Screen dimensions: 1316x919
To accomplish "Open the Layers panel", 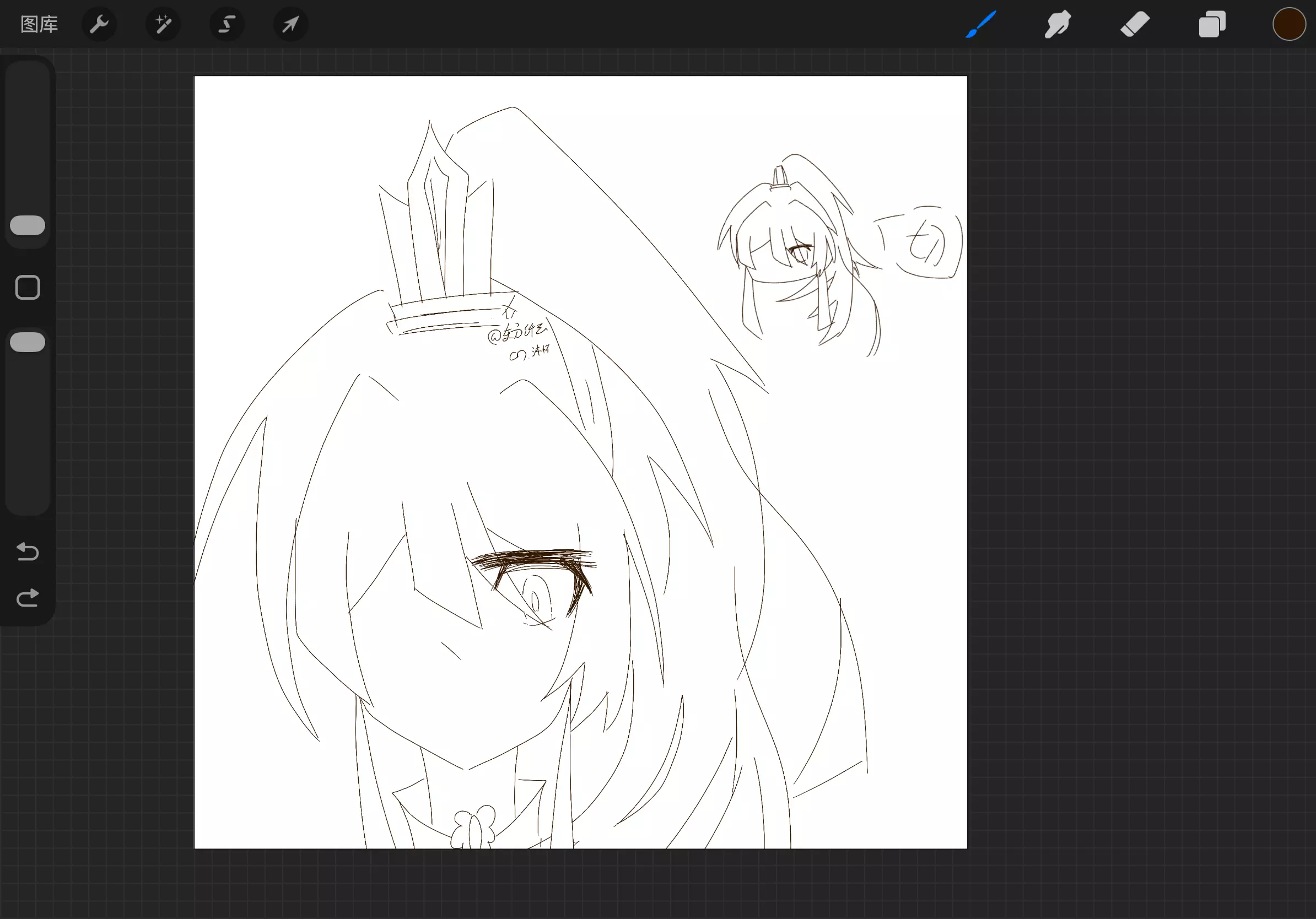I will click(x=1212, y=25).
